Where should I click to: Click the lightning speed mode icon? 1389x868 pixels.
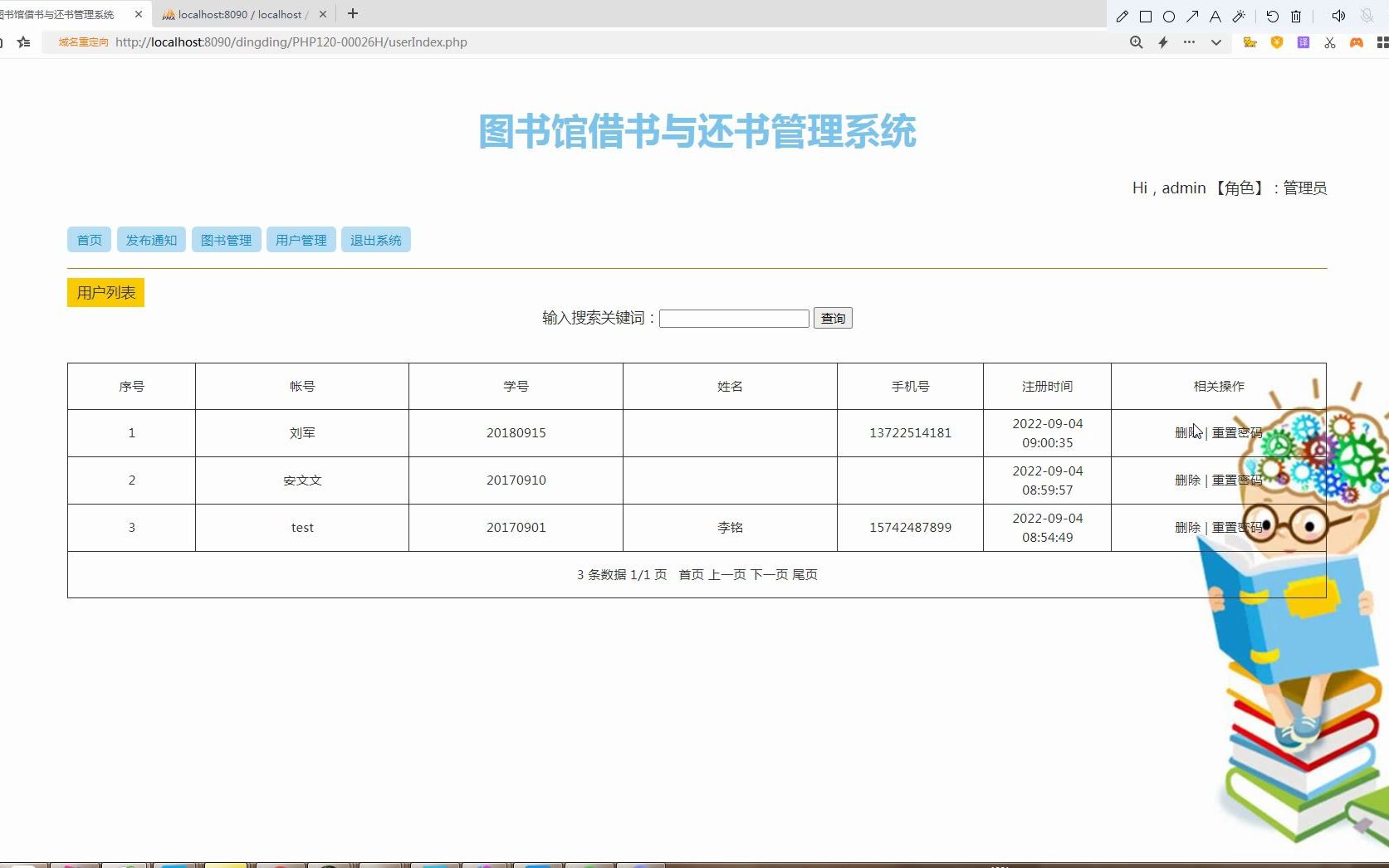1163,42
